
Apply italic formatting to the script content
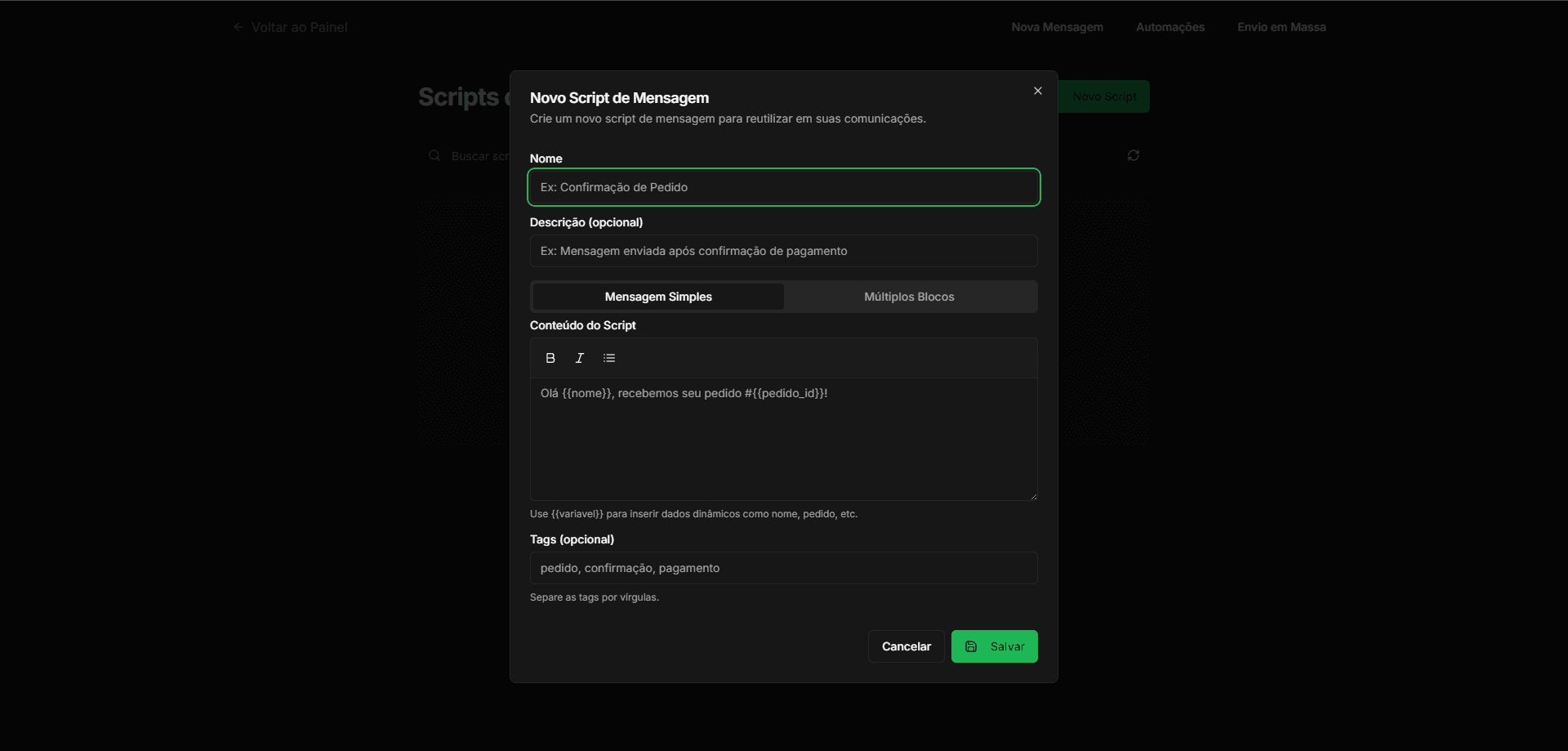click(x=579, y=357)
